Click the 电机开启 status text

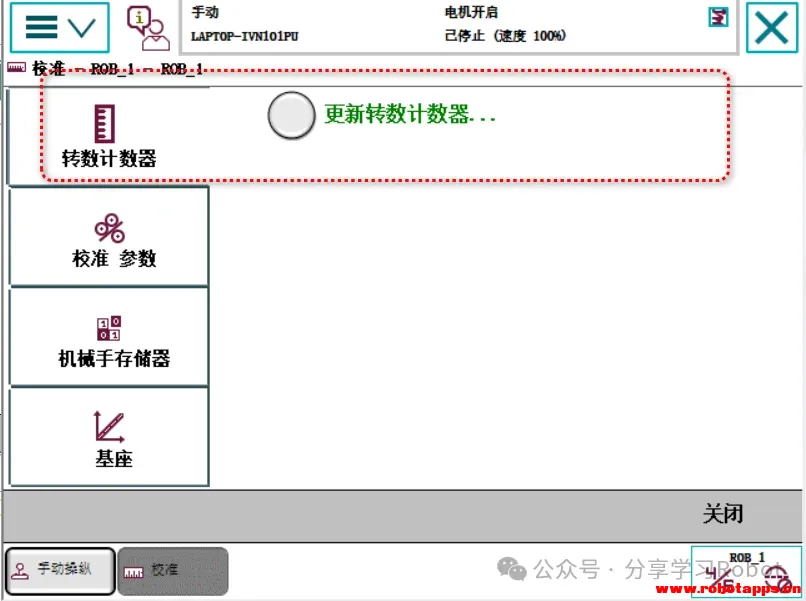pyautogui.click(x=471, y=12)
